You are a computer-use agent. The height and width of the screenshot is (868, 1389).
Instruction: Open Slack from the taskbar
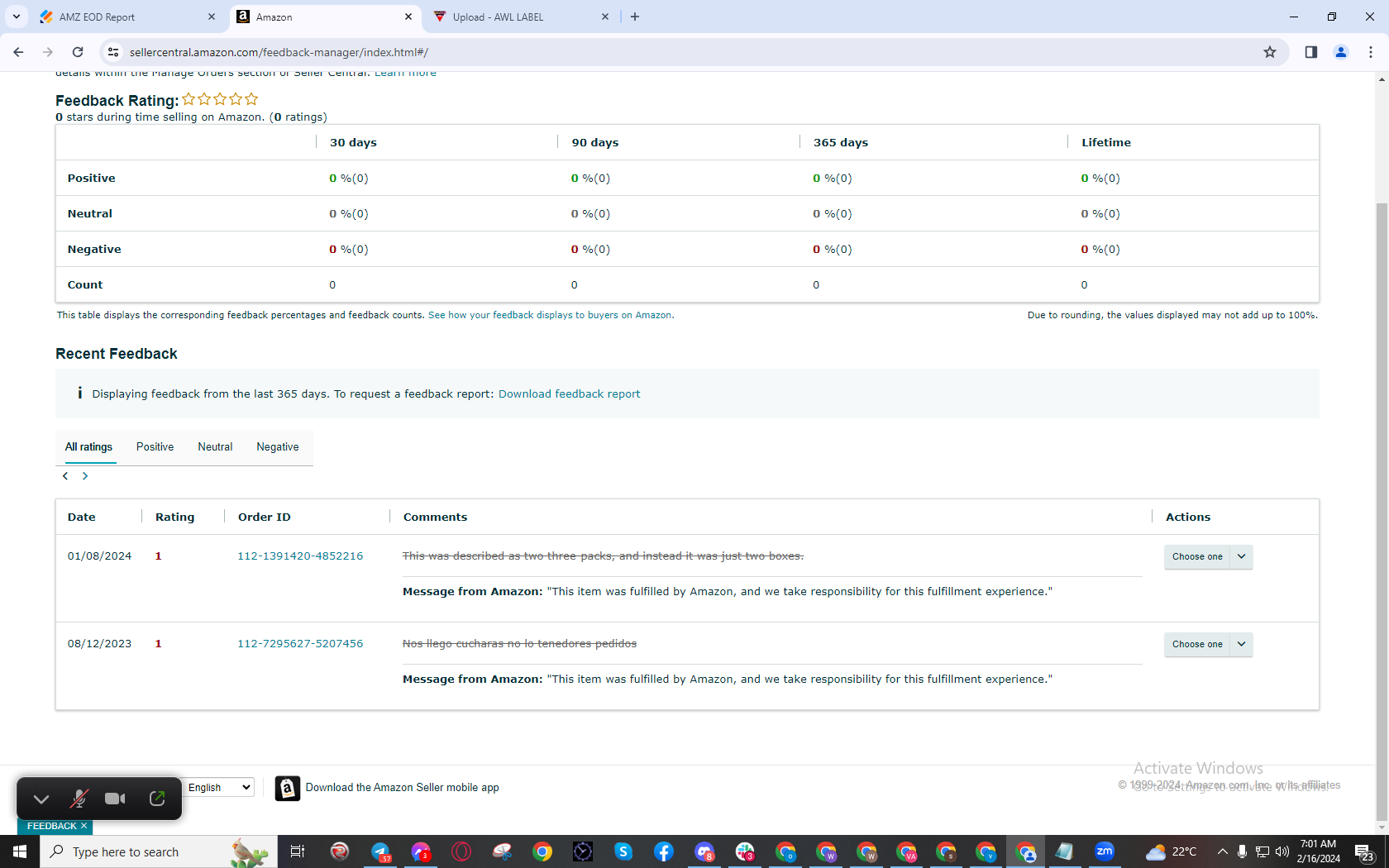pyautogui.click(x=745, y=851)
